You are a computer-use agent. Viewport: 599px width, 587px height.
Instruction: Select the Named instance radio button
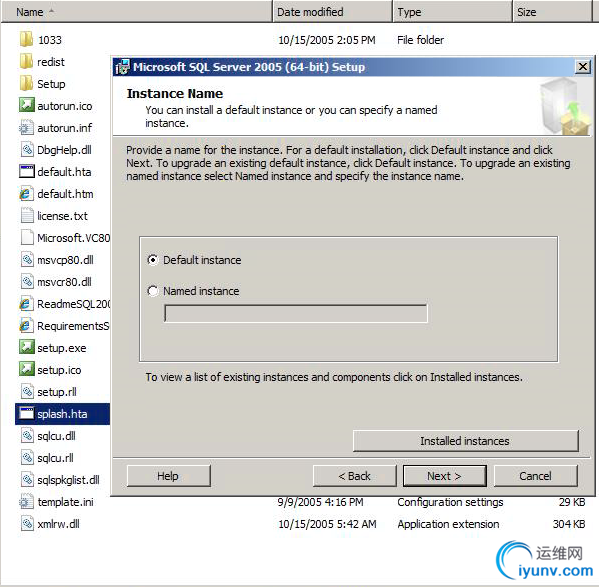point(153,291)
